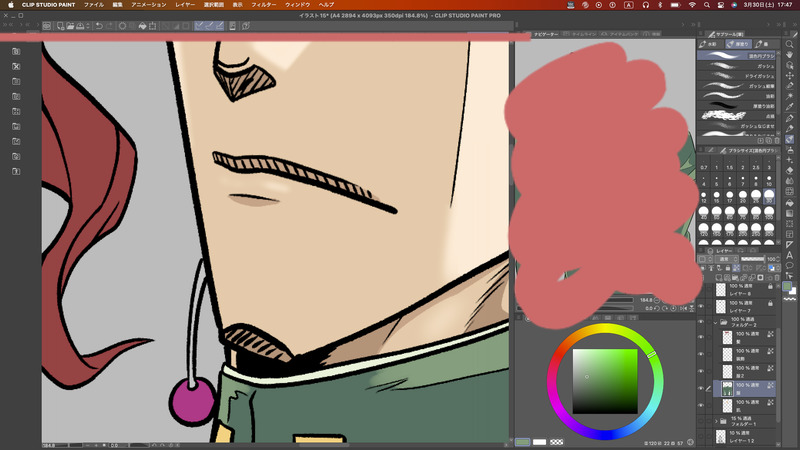The width and height of the screenshot is (800, 450).
Task: Select the Eraser tool
Action: coord(790,170)
